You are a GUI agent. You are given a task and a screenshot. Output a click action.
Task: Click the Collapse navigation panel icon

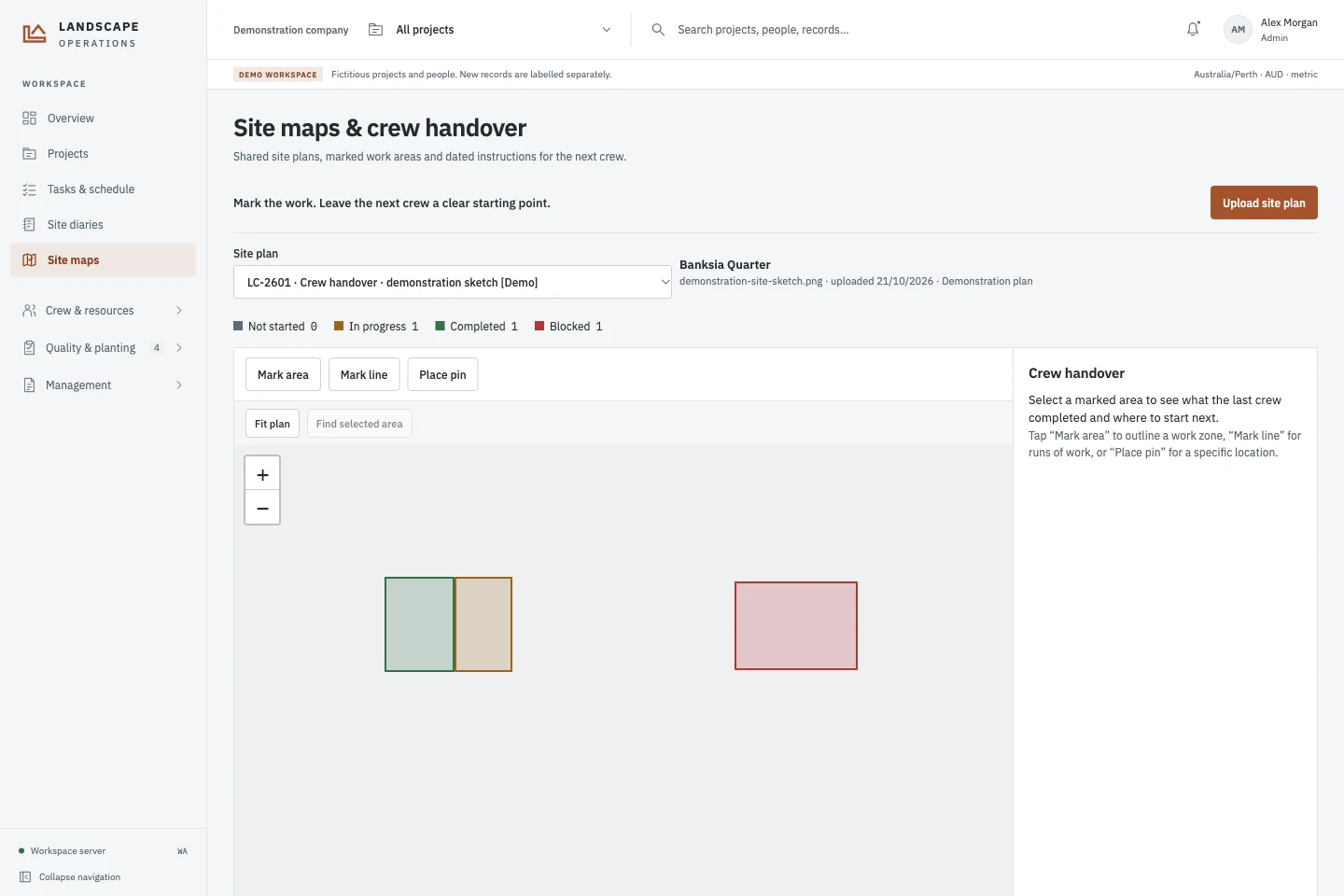pos(25,877)
